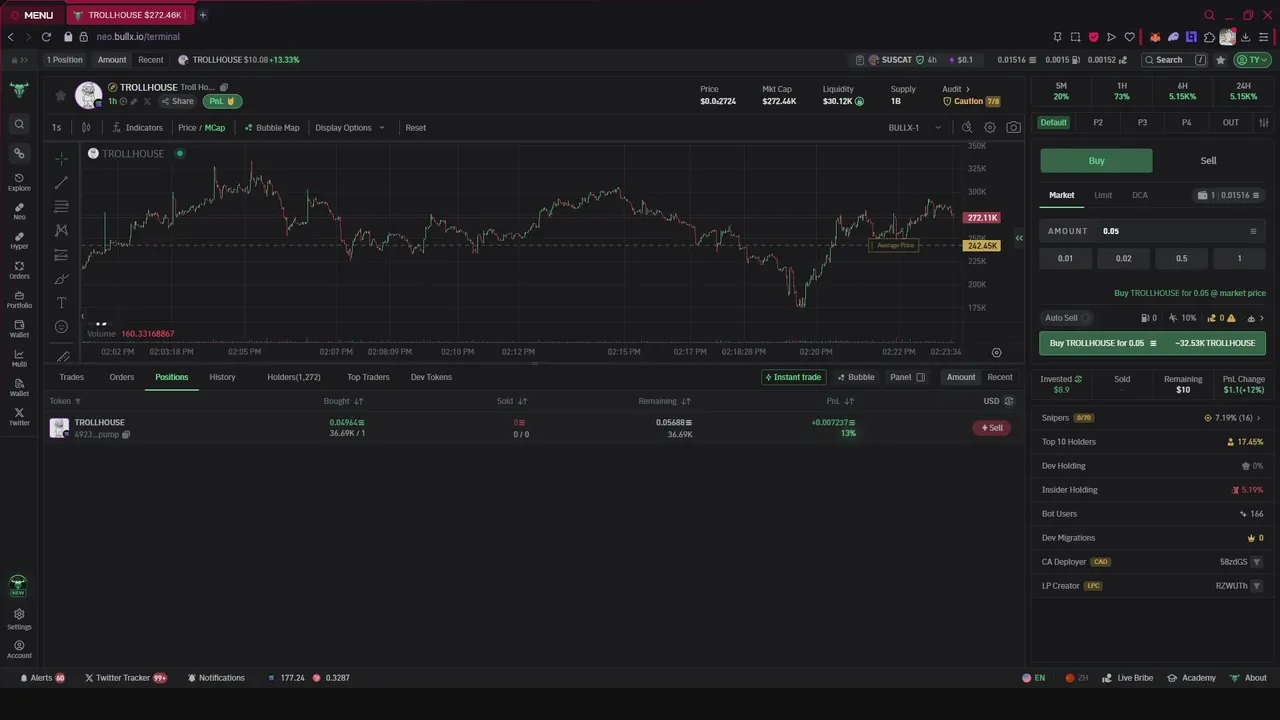Switch to the Trades tab
The height and width of the screenshot is (720, 1280).
coord(72,377)
